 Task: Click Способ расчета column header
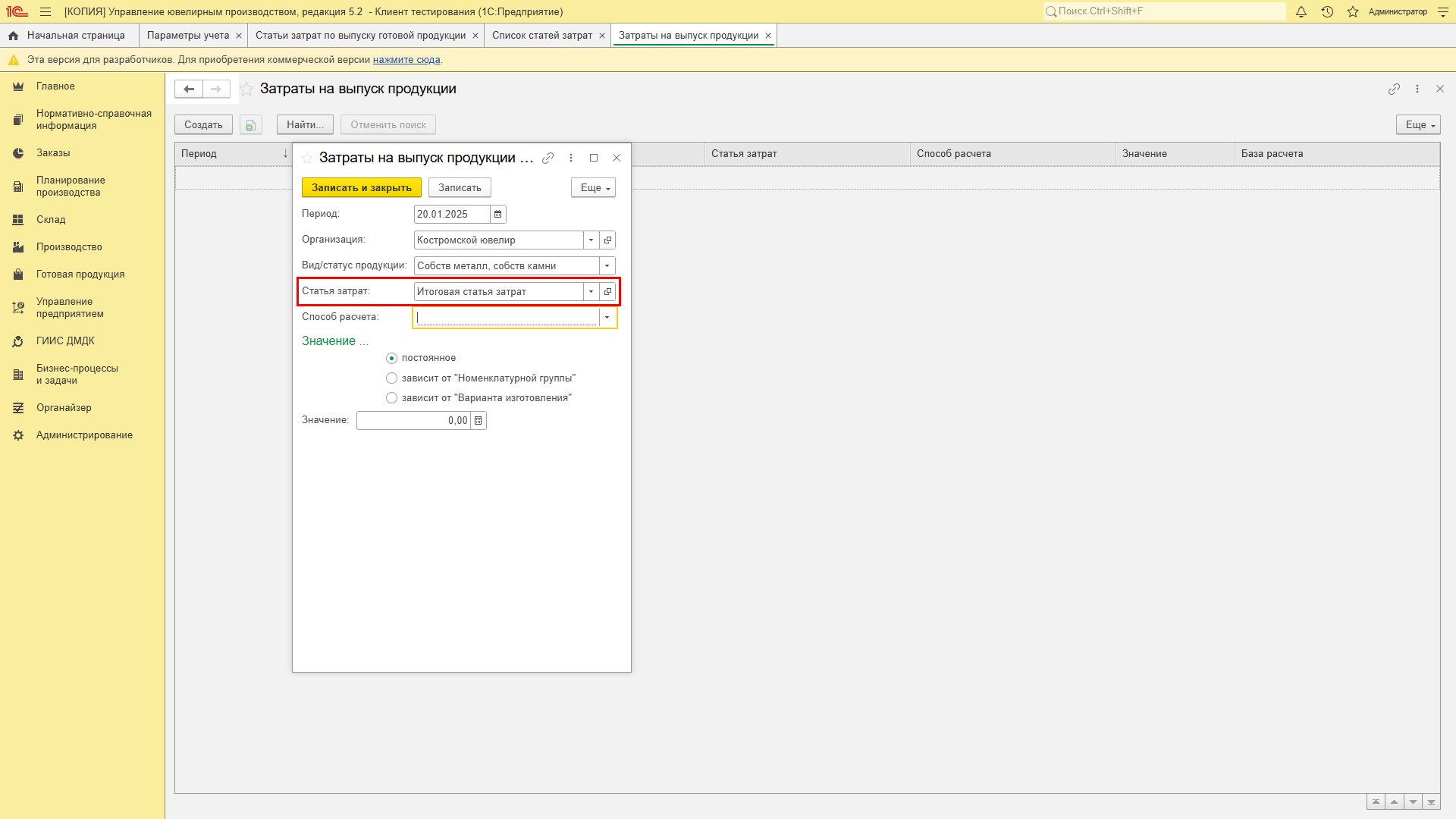coord(1013,154)
